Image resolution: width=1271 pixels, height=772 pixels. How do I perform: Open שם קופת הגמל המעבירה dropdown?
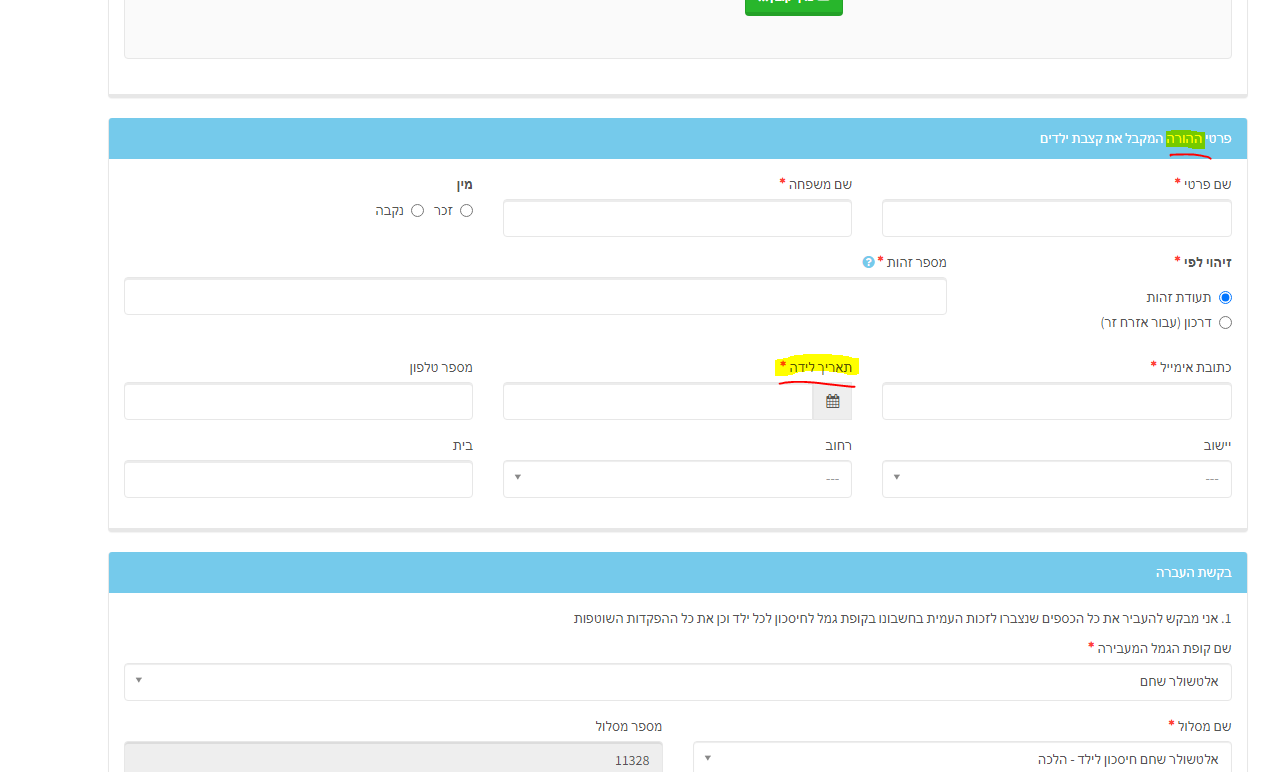pyautogui.click(x=678, y=681)
